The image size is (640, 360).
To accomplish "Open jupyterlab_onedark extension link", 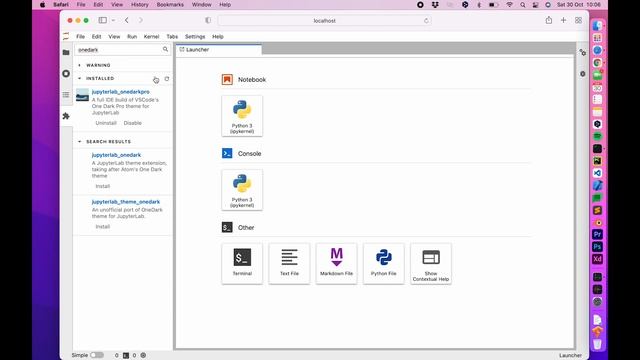I will tap(116, 155).
